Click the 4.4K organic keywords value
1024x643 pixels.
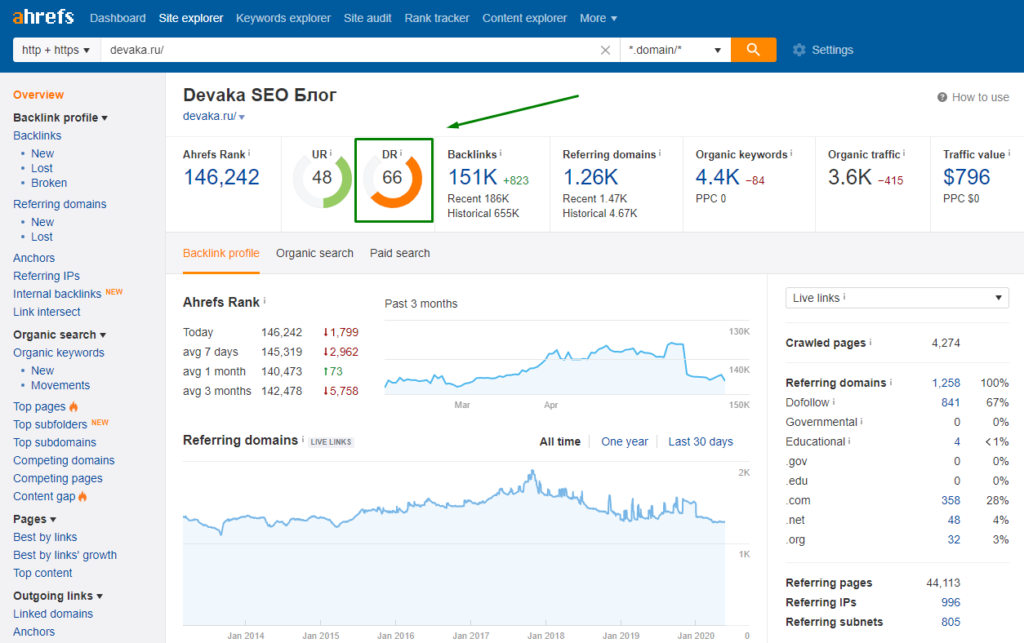718,177
